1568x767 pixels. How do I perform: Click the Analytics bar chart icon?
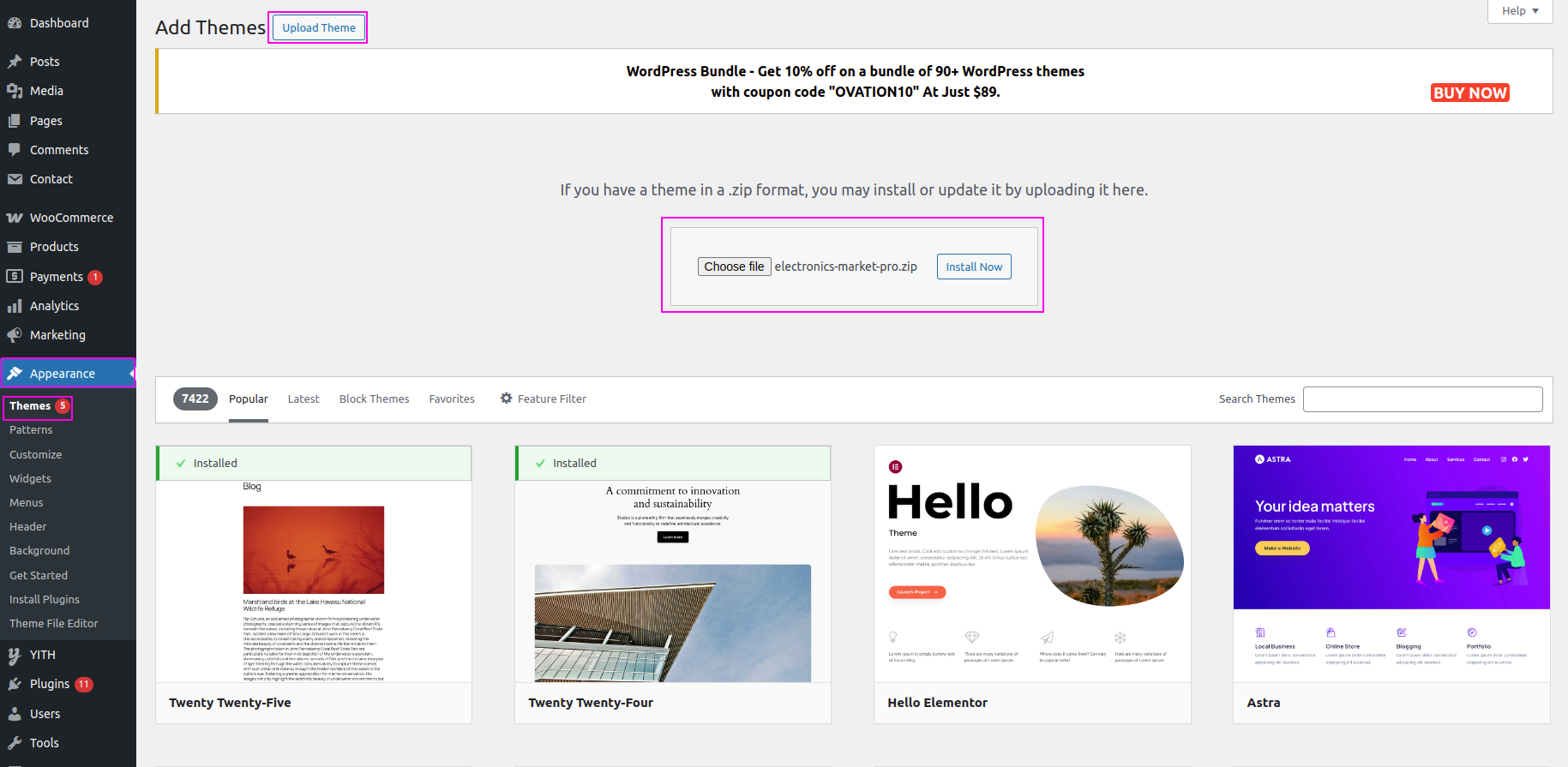(15, 306)
